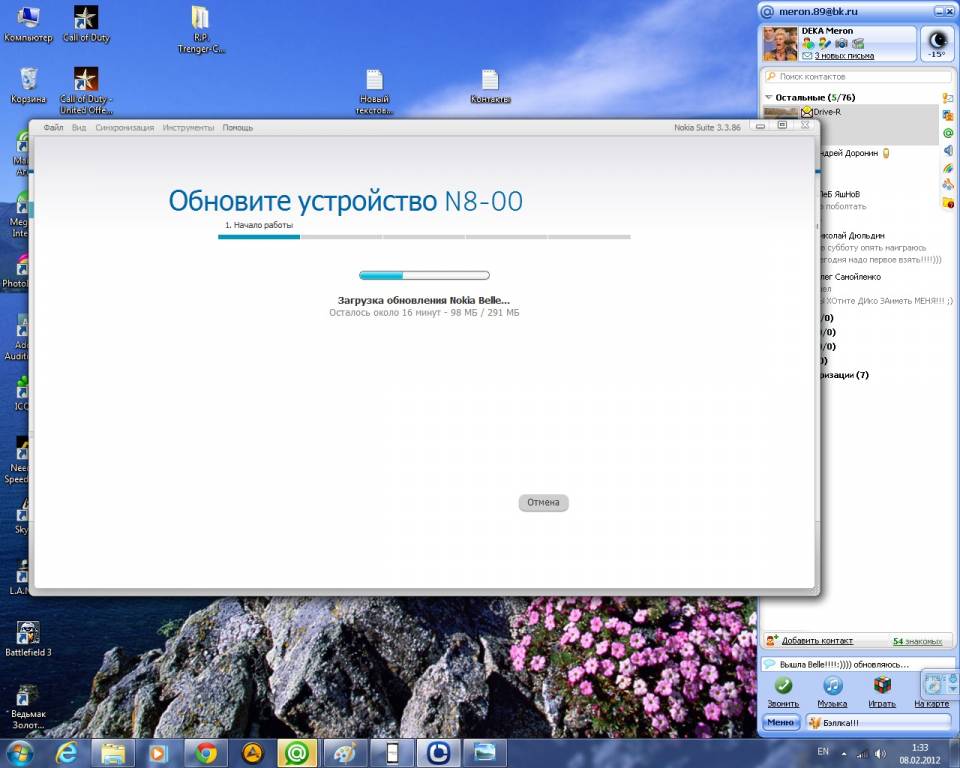Screen dimensions: 960x768
Task: Cancel the update with the Отмена button
Action: point(543,502)
